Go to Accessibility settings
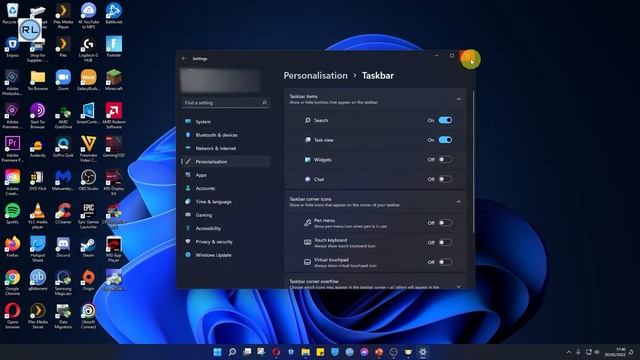Screen dimensions: 640x360 click(226, 228)
